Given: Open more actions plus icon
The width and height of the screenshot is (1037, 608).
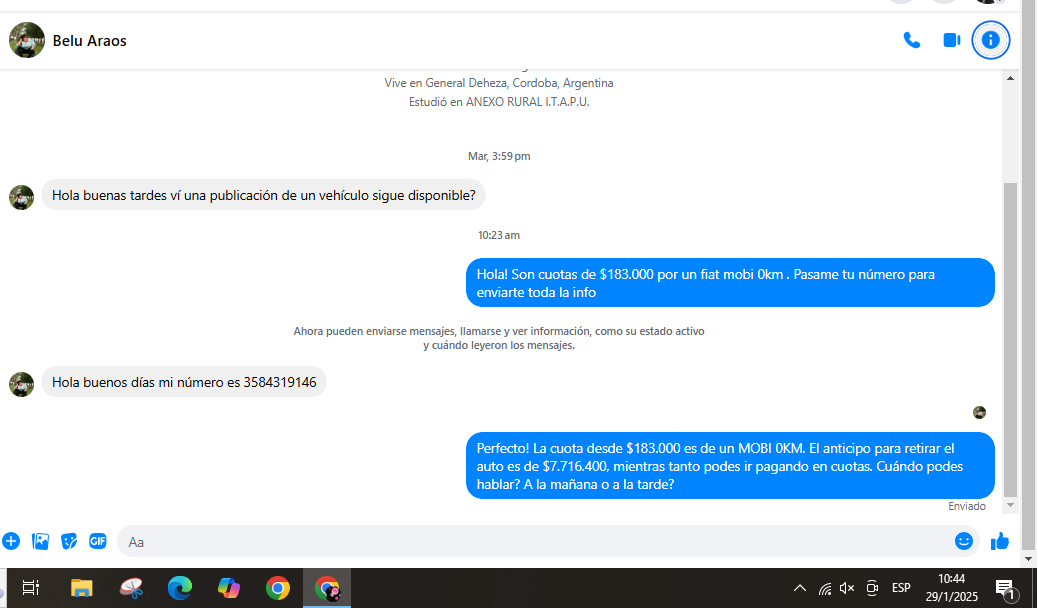Looking at the screenshot, I should tap(11, 541).
